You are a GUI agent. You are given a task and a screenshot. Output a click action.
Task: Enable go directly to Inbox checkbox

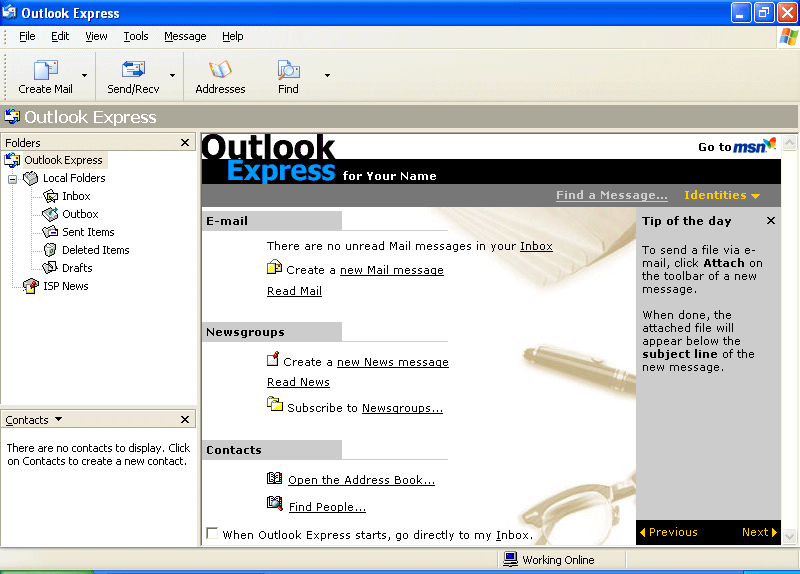point(212,534)
